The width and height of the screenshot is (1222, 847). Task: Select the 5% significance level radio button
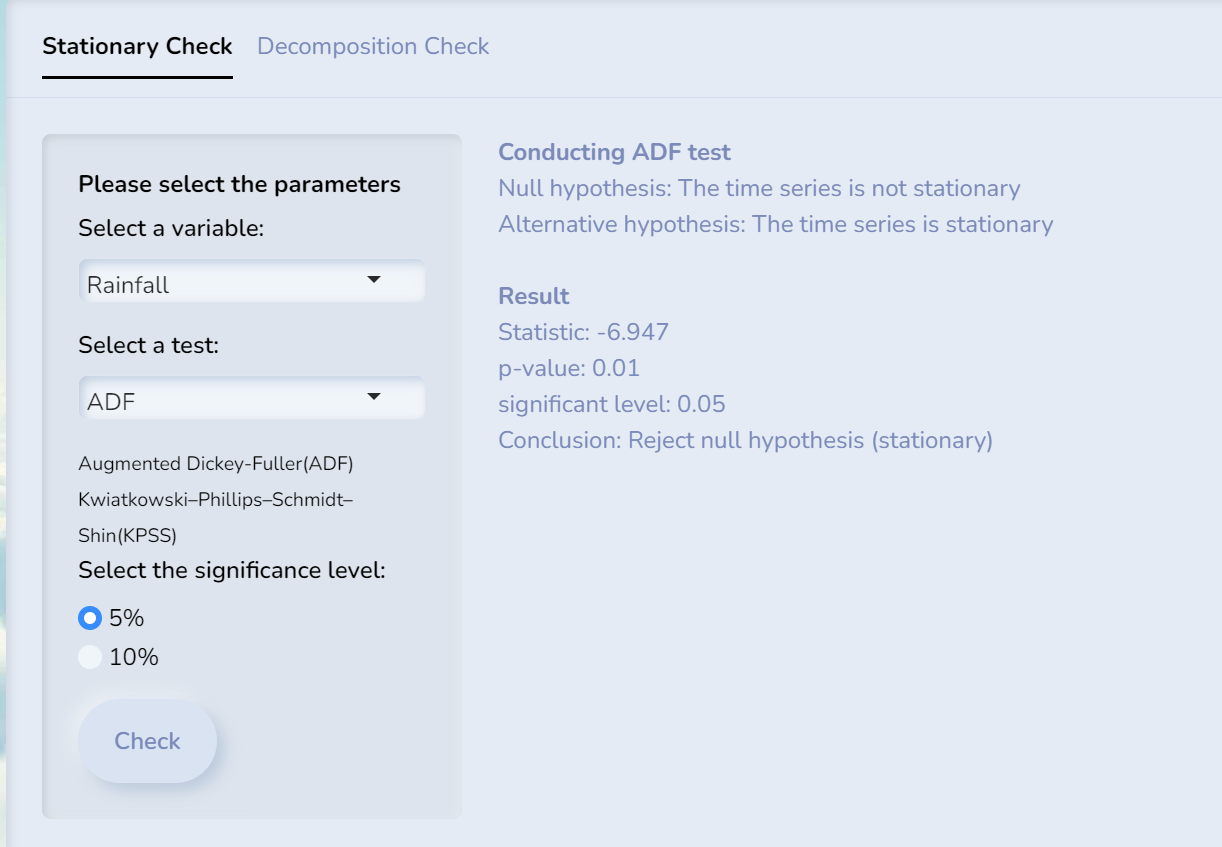[x=90, y=619]
